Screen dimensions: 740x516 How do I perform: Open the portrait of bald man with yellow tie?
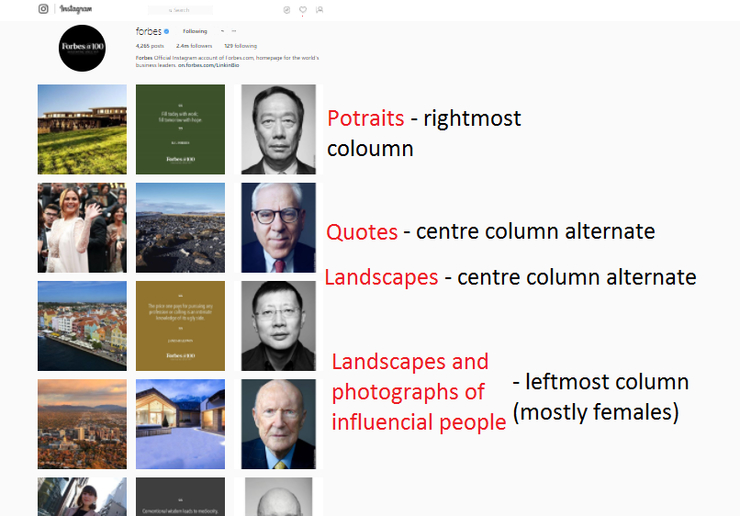(x=278, y=424)
